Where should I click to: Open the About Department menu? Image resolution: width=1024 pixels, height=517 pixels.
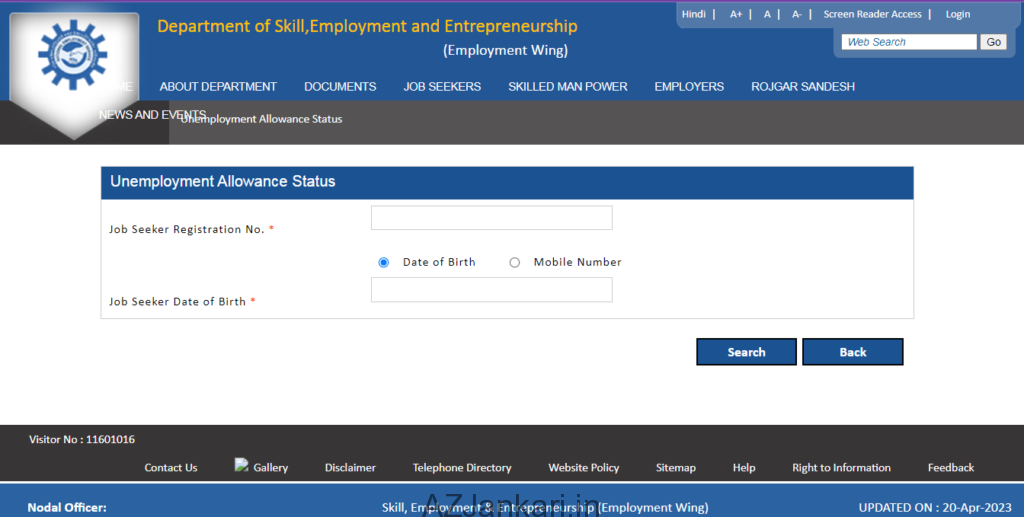click(x=218, y=87)
